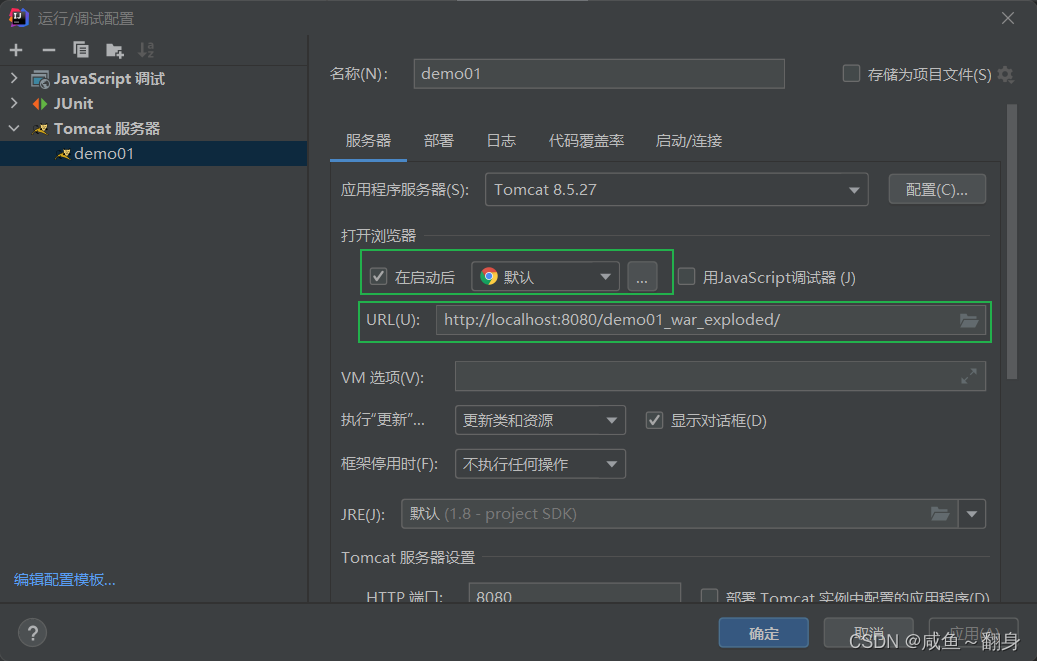1037x661 pixels.
Task: Expand the VM options field editor
Action: pos(969,376)
